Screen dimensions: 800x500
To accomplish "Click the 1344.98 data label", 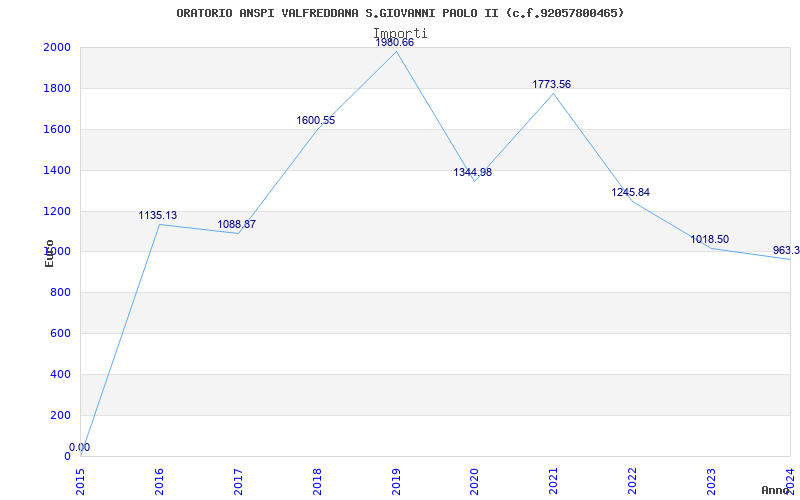I will tap(472, 172).
